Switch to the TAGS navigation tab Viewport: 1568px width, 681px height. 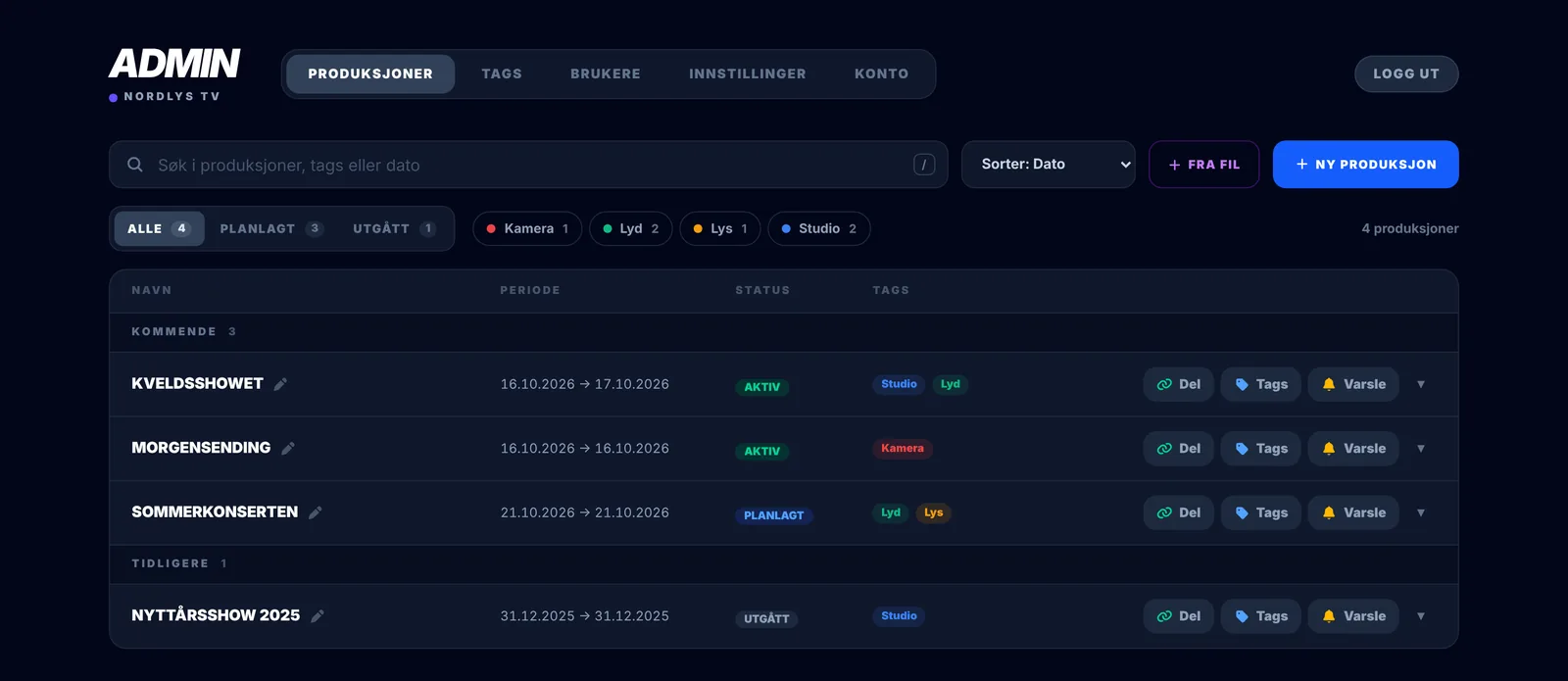pyautogui.click(x=502, y=74)
